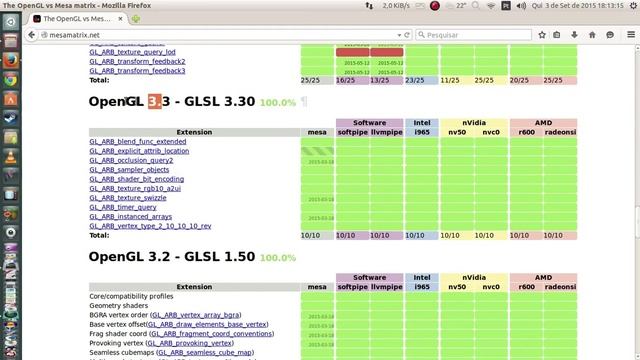The width and height of the screenshot is (640, 360).
Task: Focus the mesamatrix.net address bar
Action: [220, 35]
